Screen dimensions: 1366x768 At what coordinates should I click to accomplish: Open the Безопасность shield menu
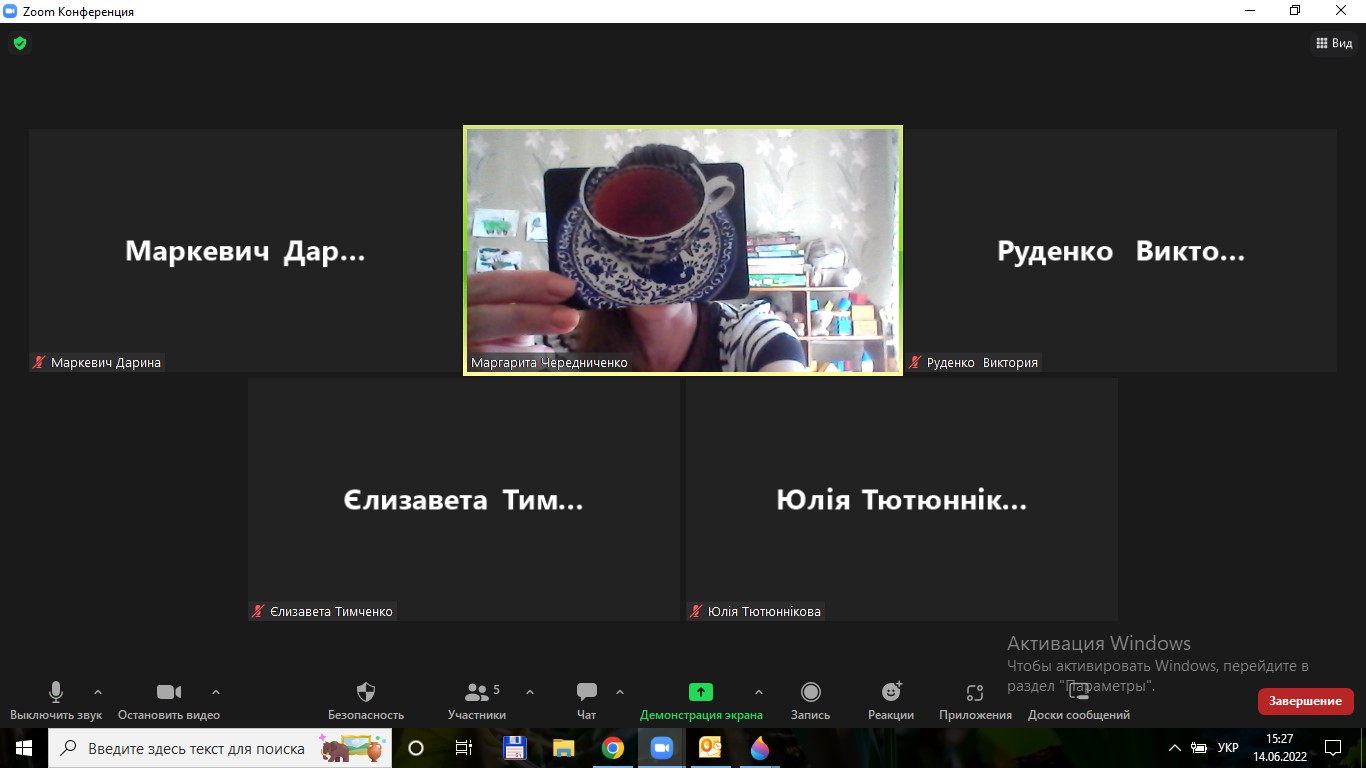point(366,700)
